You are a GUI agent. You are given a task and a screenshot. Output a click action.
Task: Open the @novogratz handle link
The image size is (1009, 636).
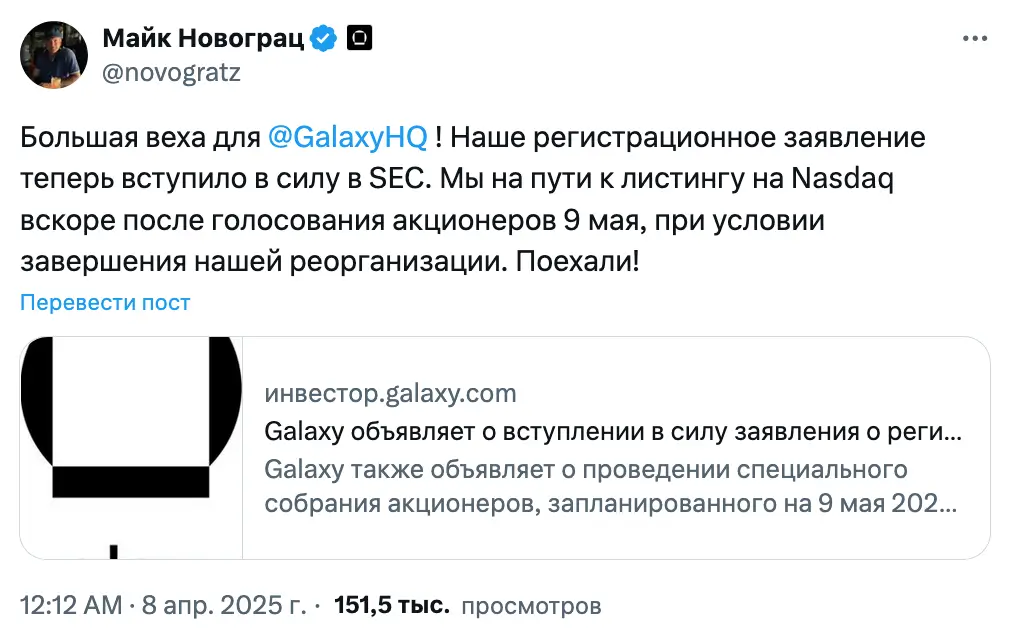(171, 72)
